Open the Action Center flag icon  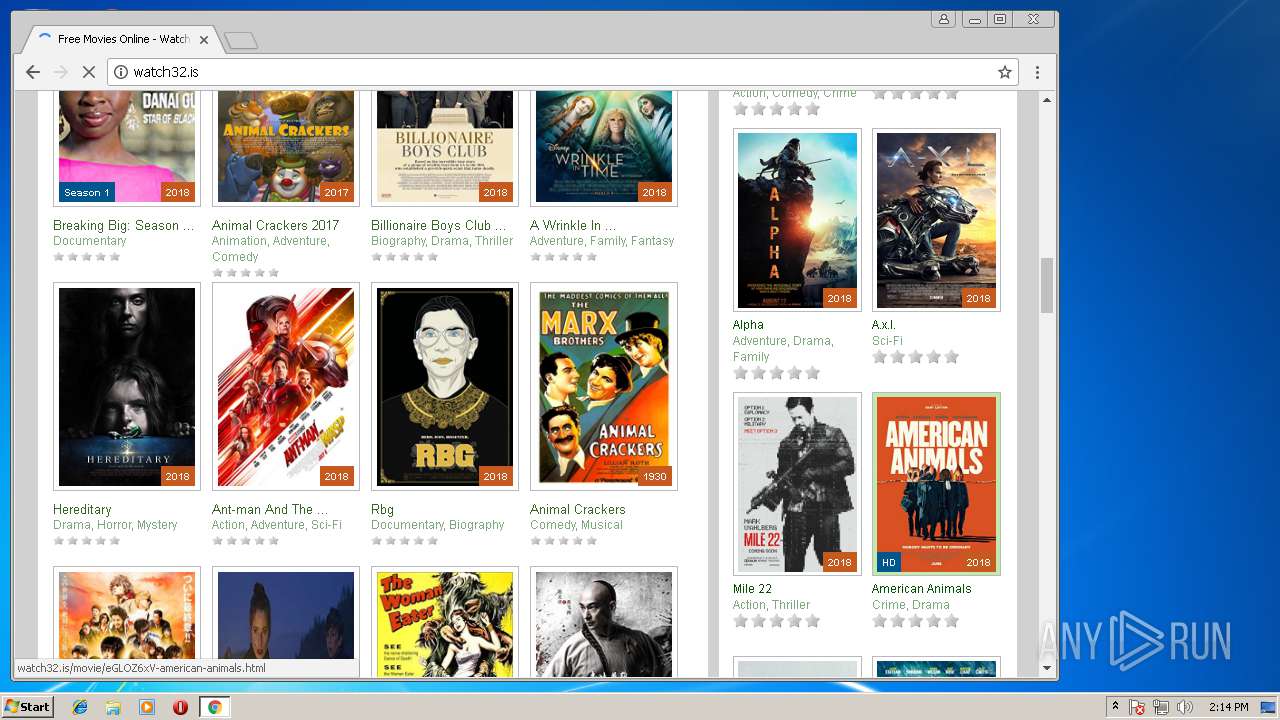click(1137, 707)
